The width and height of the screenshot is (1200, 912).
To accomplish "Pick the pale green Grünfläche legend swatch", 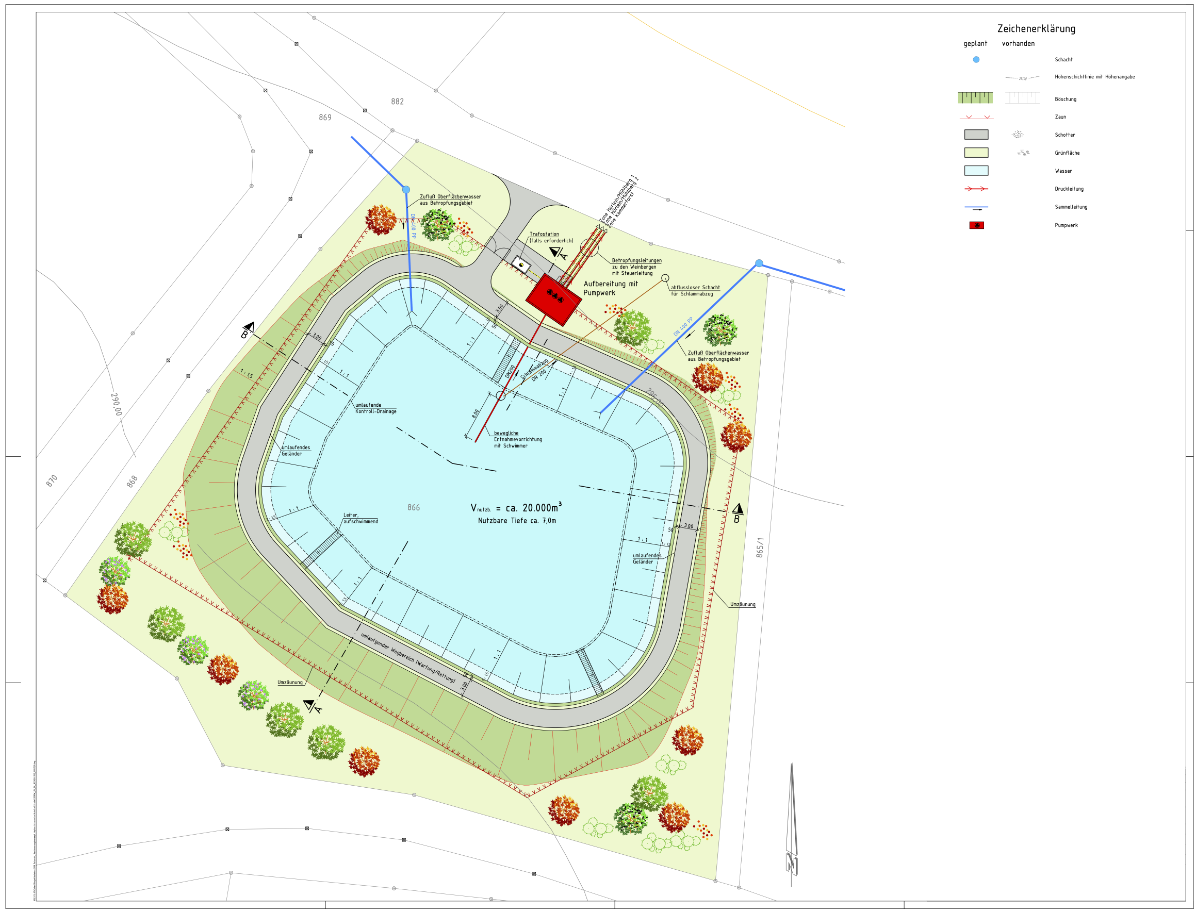I will pyautogui.click(x=976, y=153).
